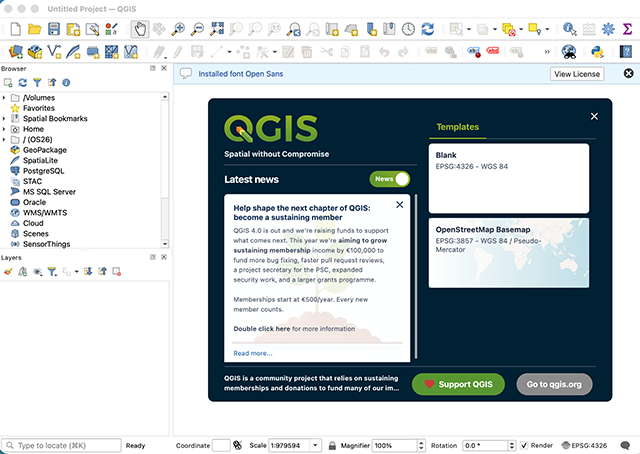The width and height of the screenshot is (640, 454).
Task: Open the temporal controller clock icon
Action: pyautogui.click(x=408, y=29)
